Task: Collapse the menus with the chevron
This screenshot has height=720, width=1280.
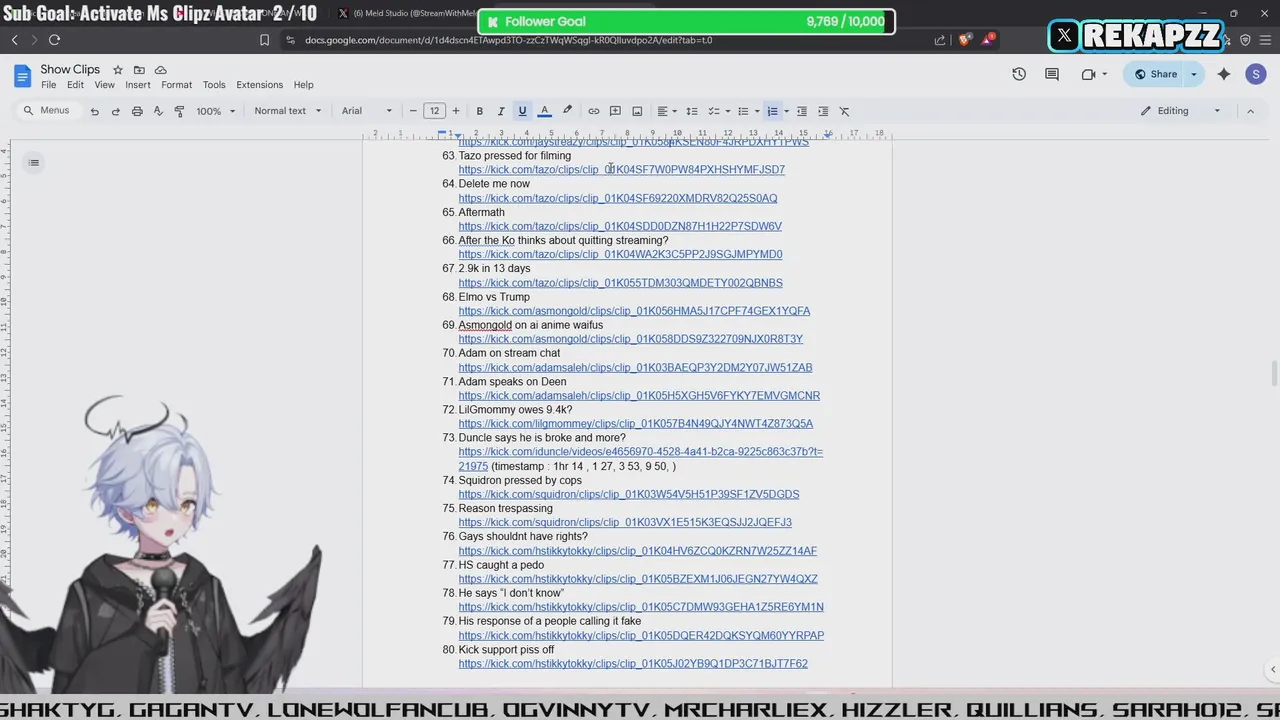Action: [x=1250, y=111]
